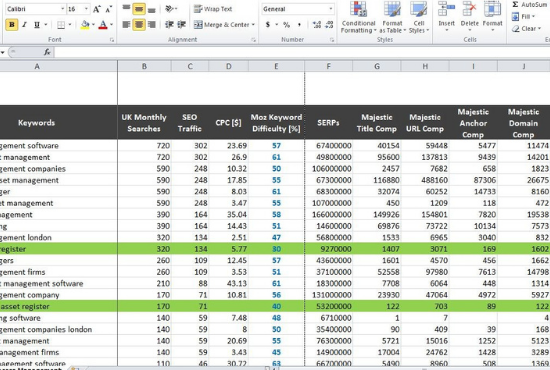Click the Increase Decimal icon
The height and width of the screenshot is (370, 550).
pyautogui.click(x=316, y=25)
